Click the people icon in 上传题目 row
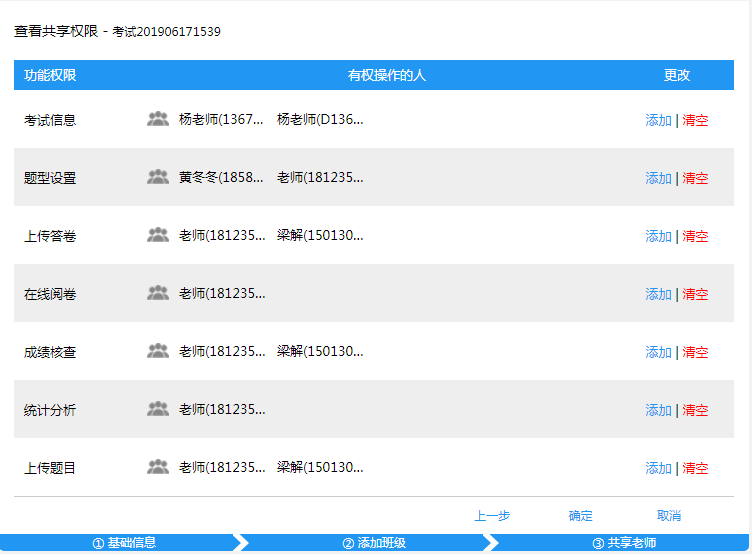The height and width of the screenshot is (554, 752). click(158, 467)
